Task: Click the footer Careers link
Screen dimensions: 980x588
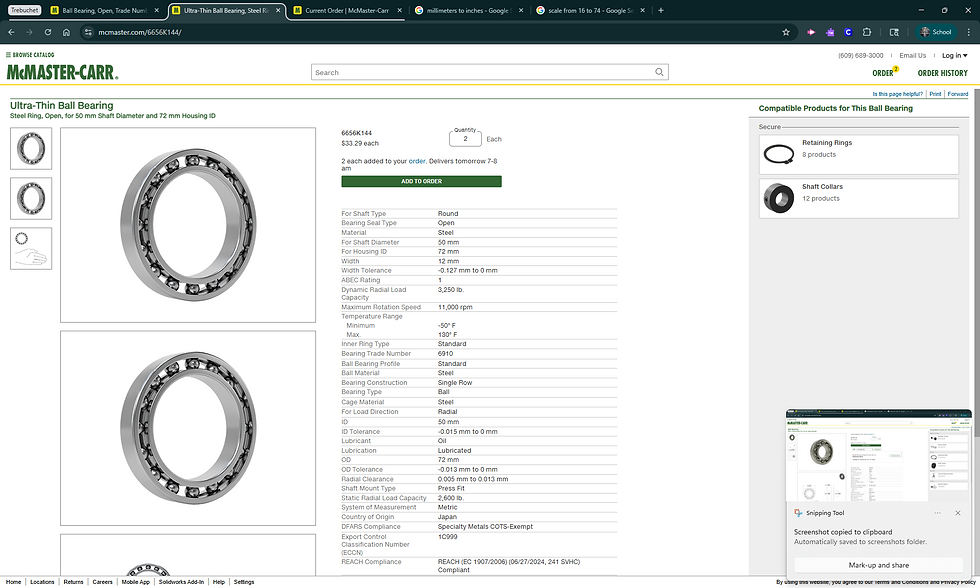Action: tap(102, 582)
